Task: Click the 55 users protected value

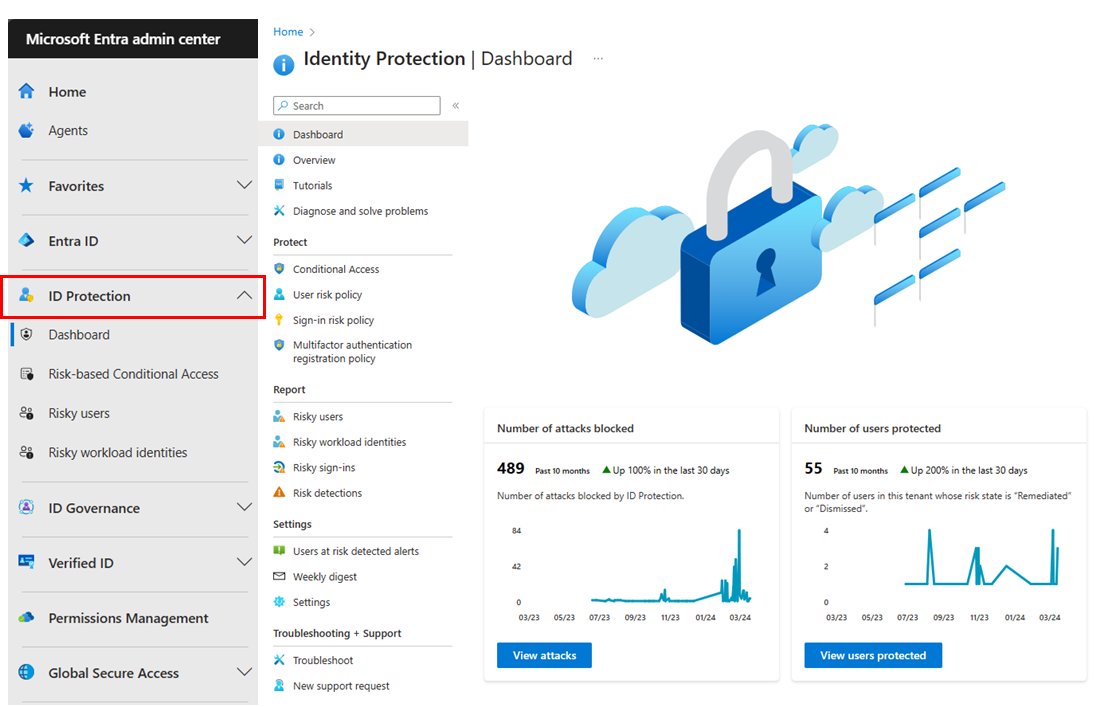Action: [813, 468]
